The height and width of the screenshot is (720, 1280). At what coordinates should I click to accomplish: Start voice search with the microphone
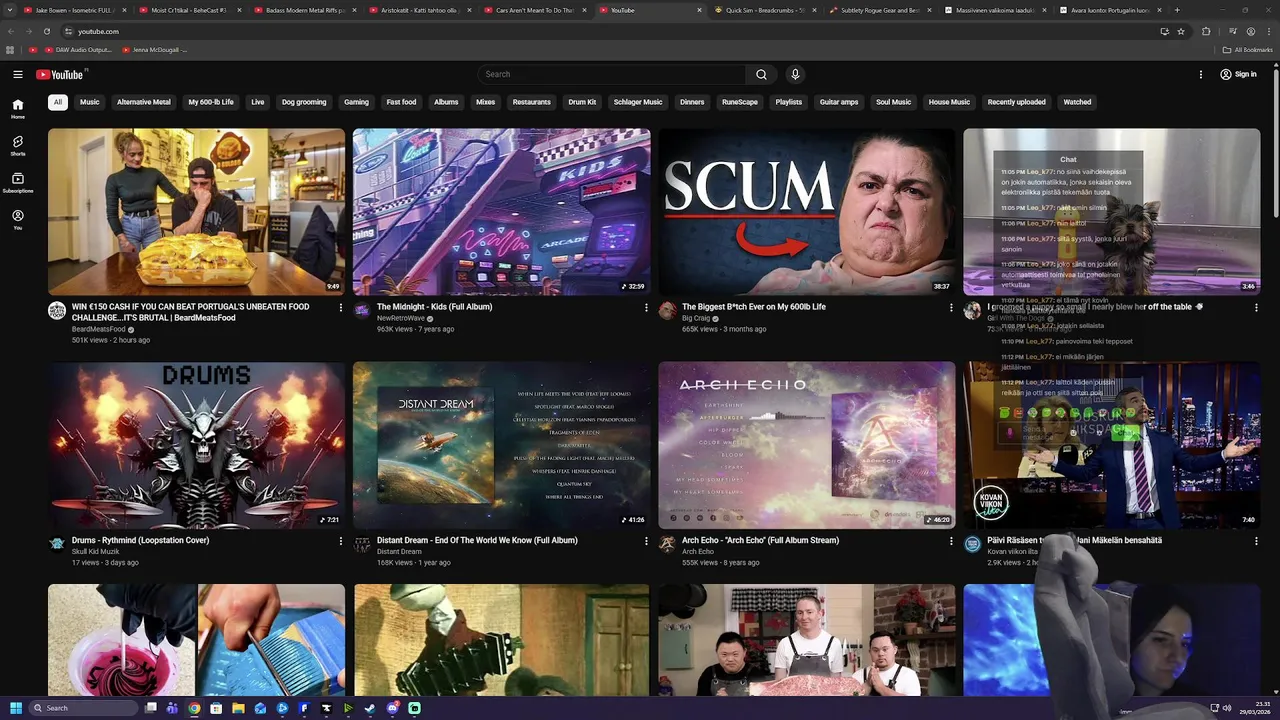[795, 74]
